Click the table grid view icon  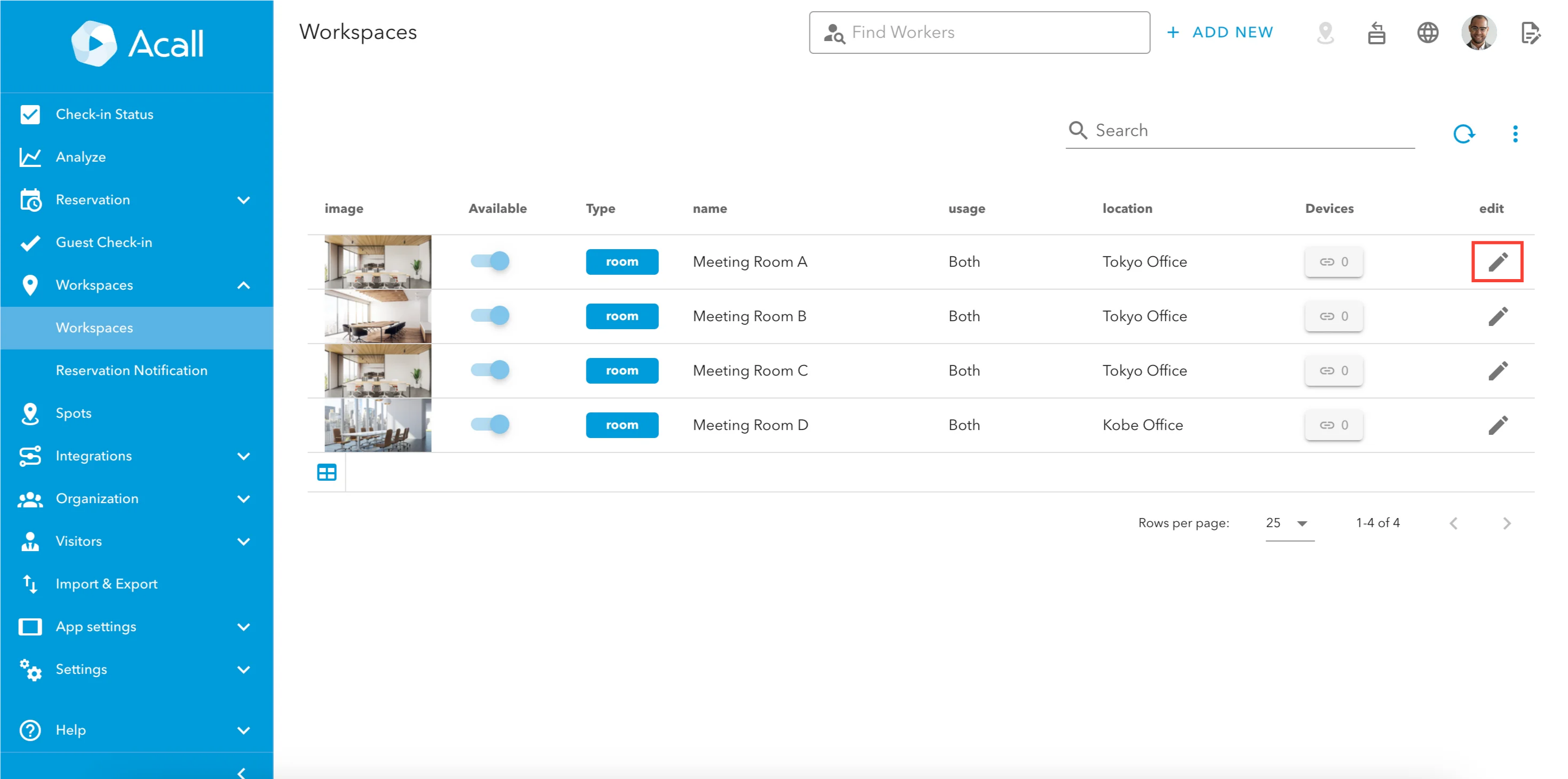click(x=327, y=472)
